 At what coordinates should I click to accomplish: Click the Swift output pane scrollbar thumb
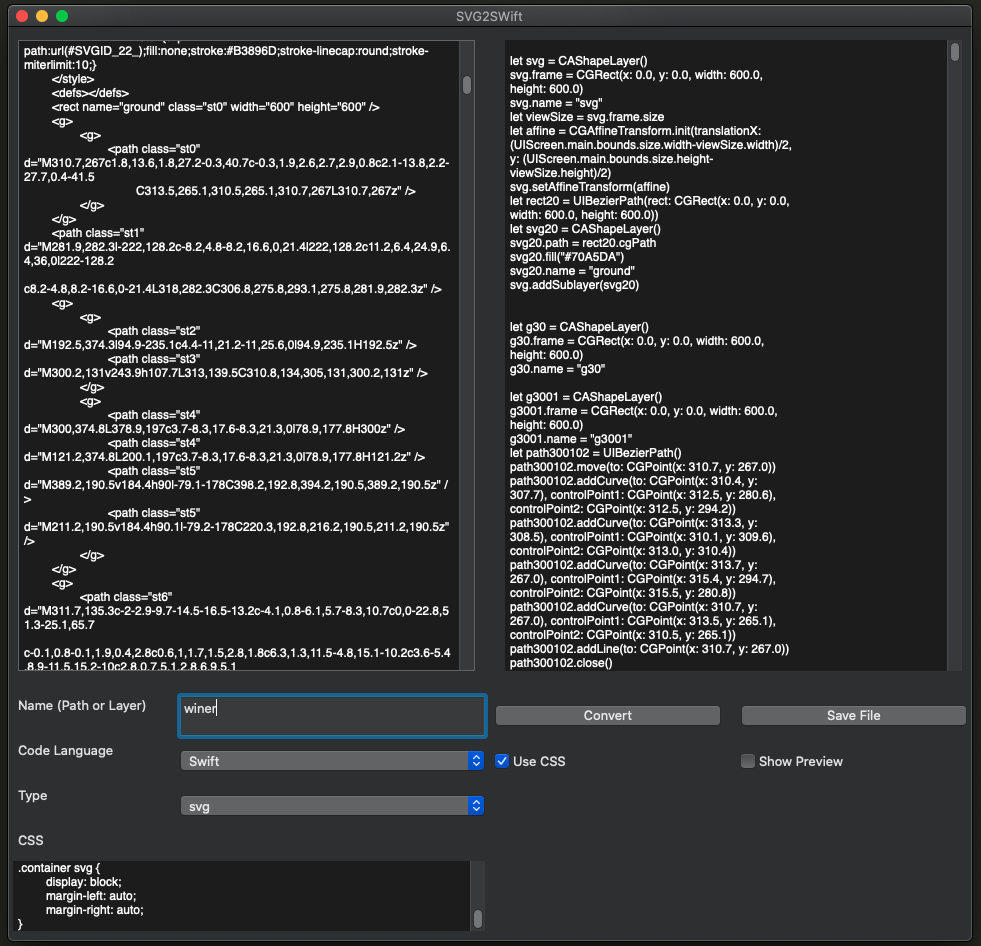point(955,52)
